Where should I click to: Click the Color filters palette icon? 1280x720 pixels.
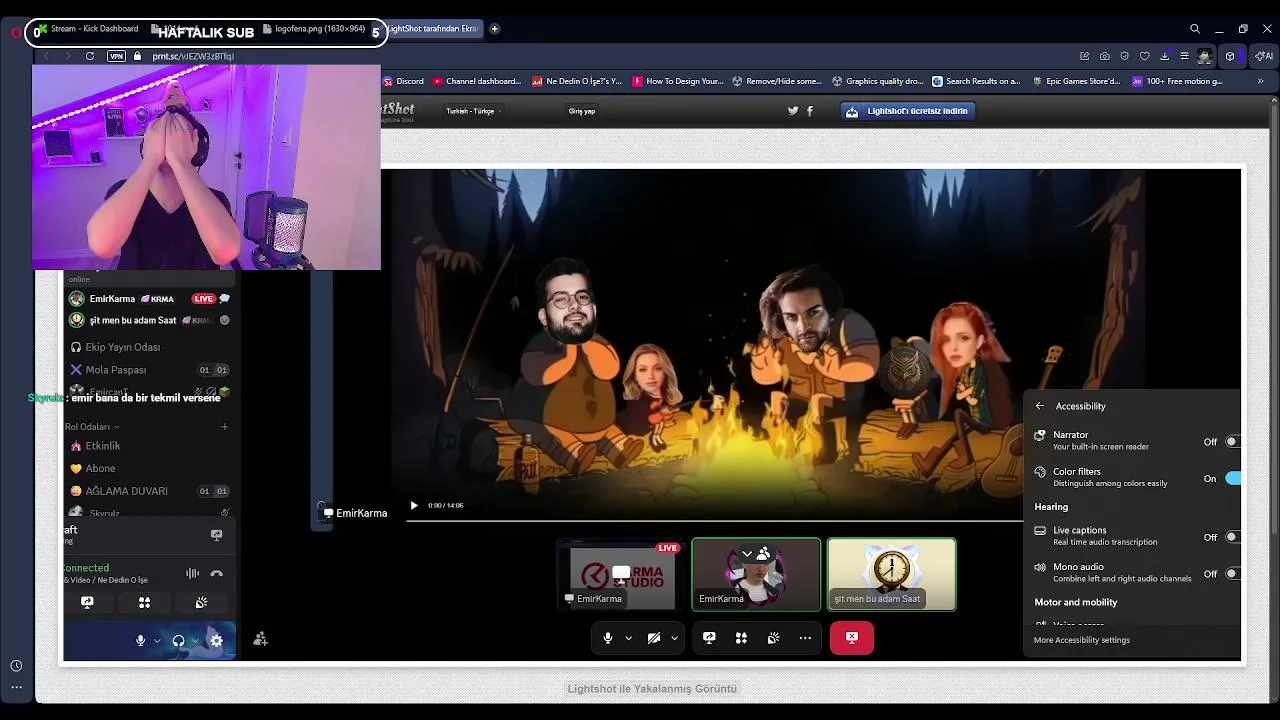1040,472
